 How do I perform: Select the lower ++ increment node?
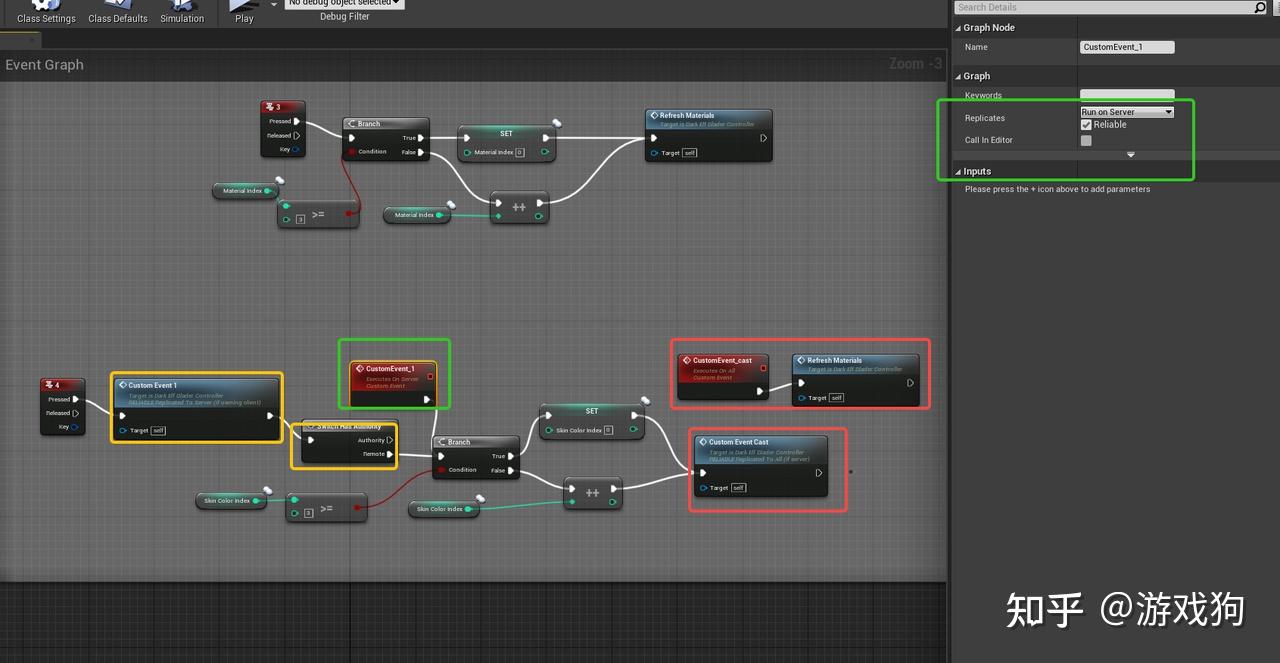pos(593,493)
